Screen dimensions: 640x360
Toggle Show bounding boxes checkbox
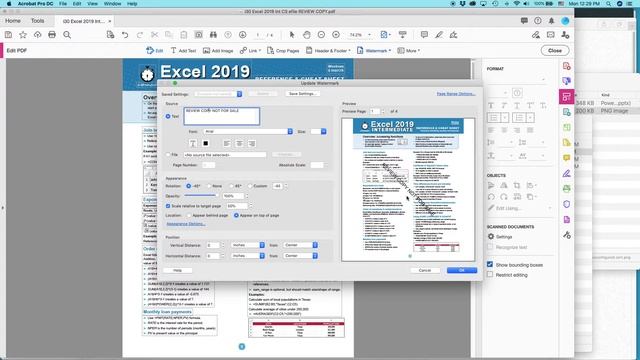490,264
